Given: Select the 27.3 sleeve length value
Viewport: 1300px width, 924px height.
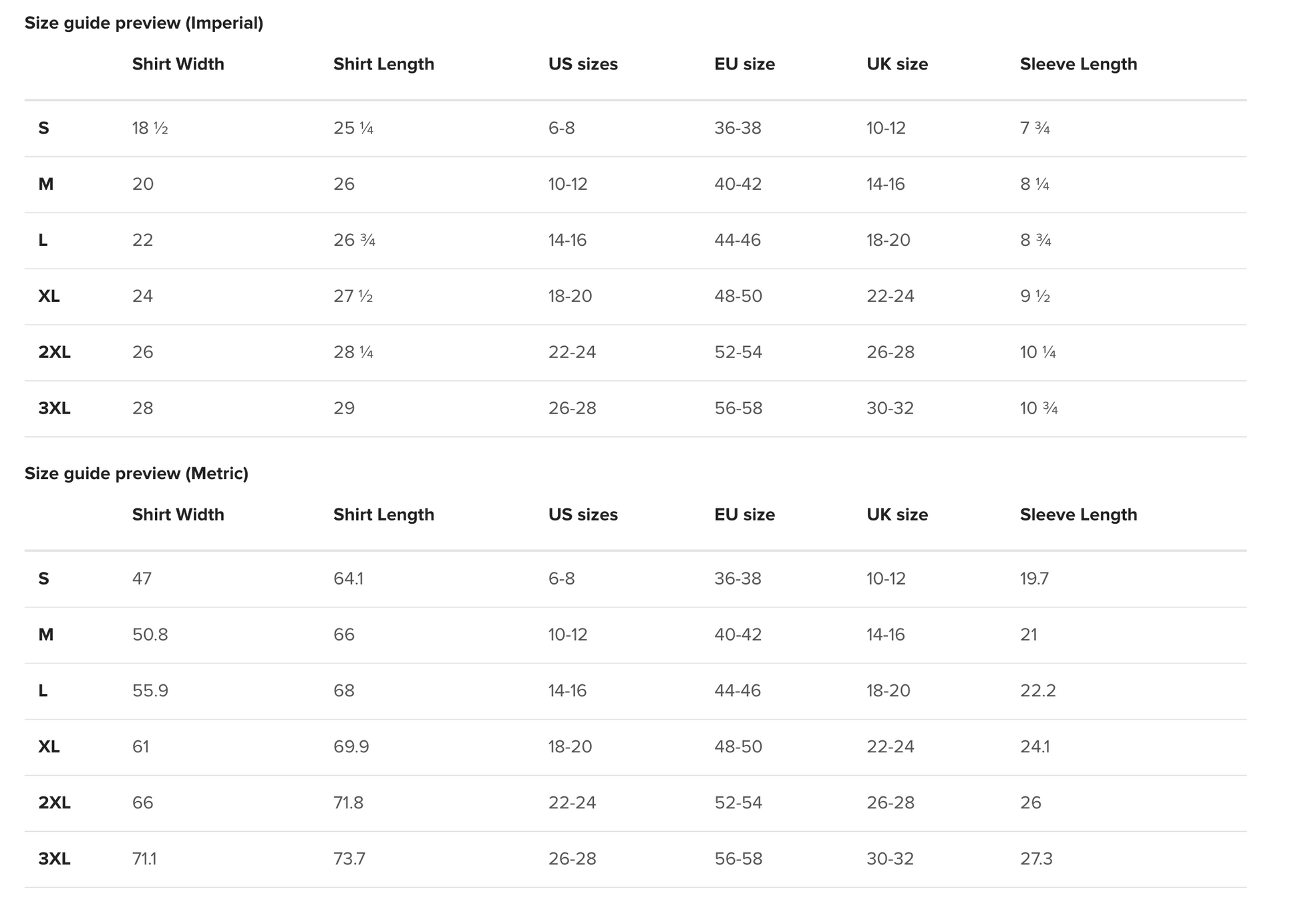Looking at the screenshot, I should point(1035,859).
